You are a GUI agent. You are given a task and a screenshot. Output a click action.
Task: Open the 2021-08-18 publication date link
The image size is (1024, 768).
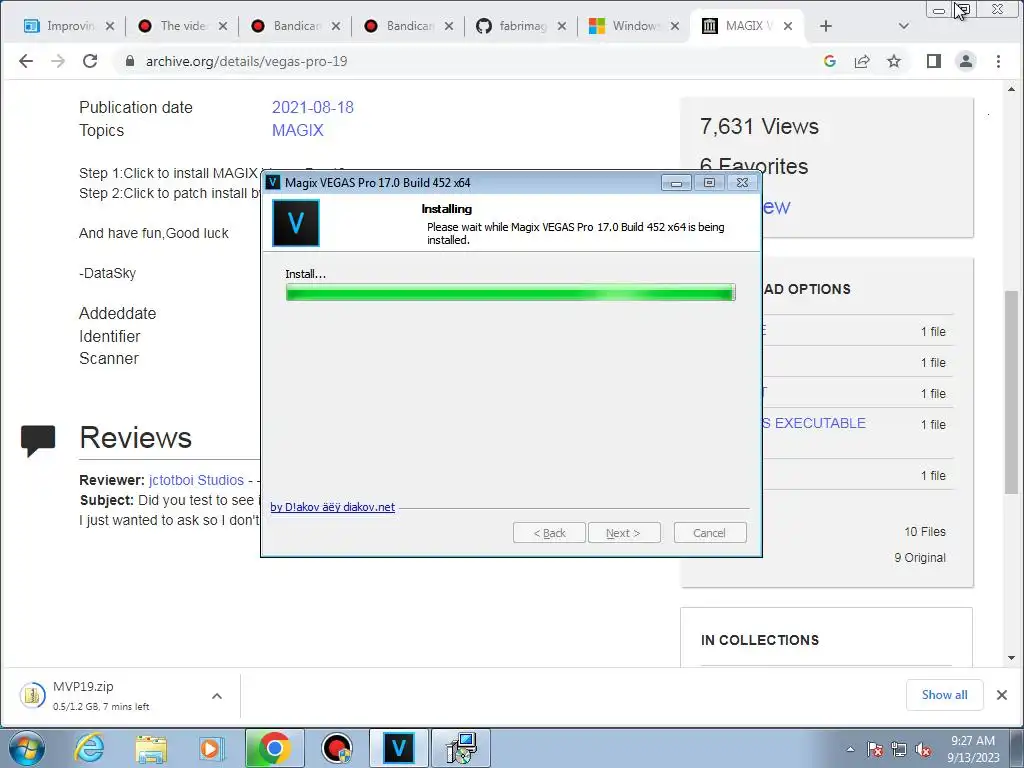[x=313, y=107]
